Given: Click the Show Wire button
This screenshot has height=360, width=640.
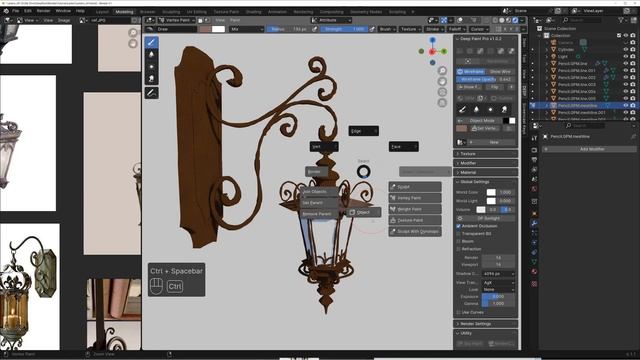Looking at the screenshot, I should (500, 71).
